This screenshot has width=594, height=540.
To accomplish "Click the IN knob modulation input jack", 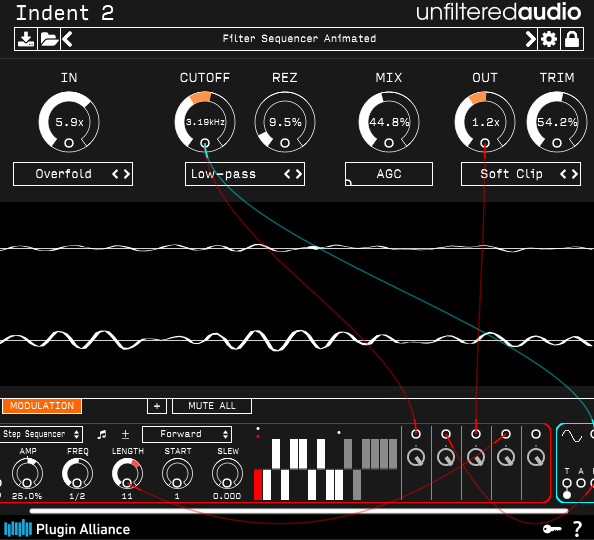I will (69, 143).
